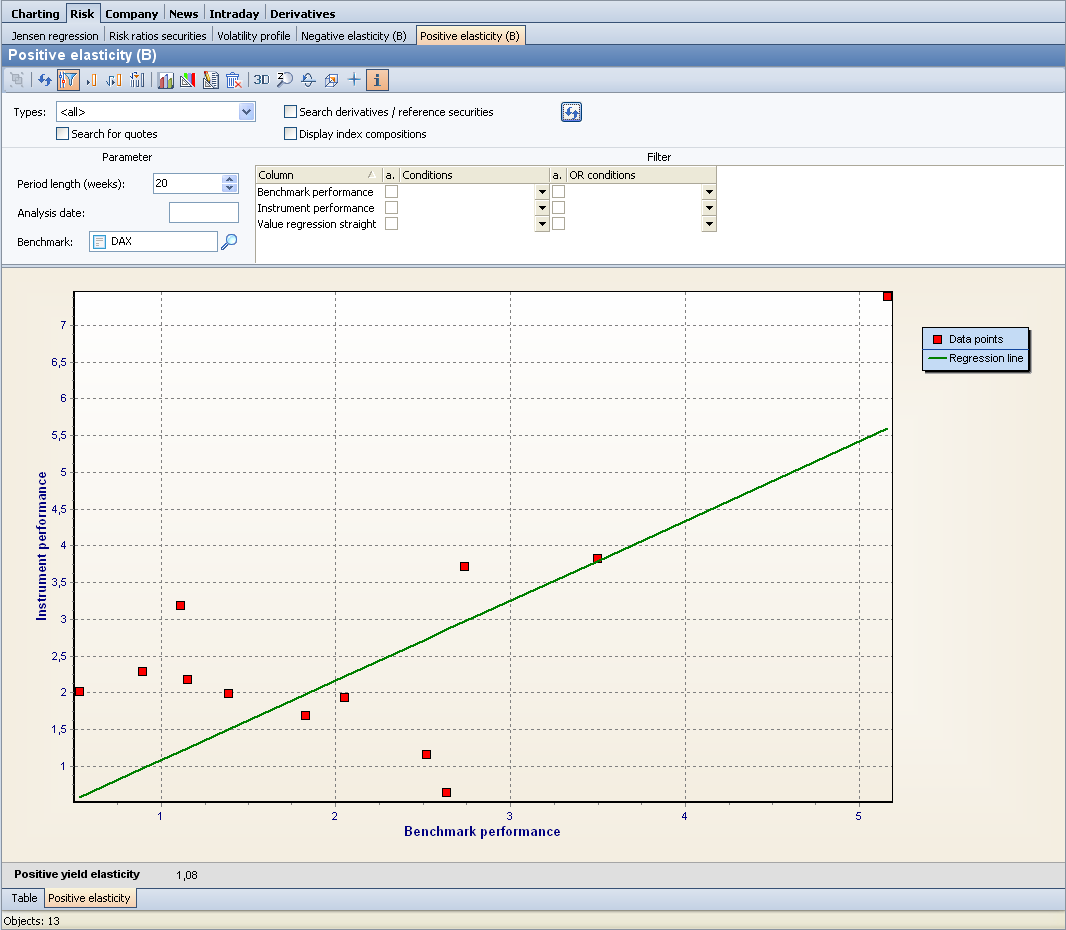Image resolution: width=1066 pixels, height=930 pixels.
Task: Tick Search derivatives / reference securities
Action: point(291,112)
